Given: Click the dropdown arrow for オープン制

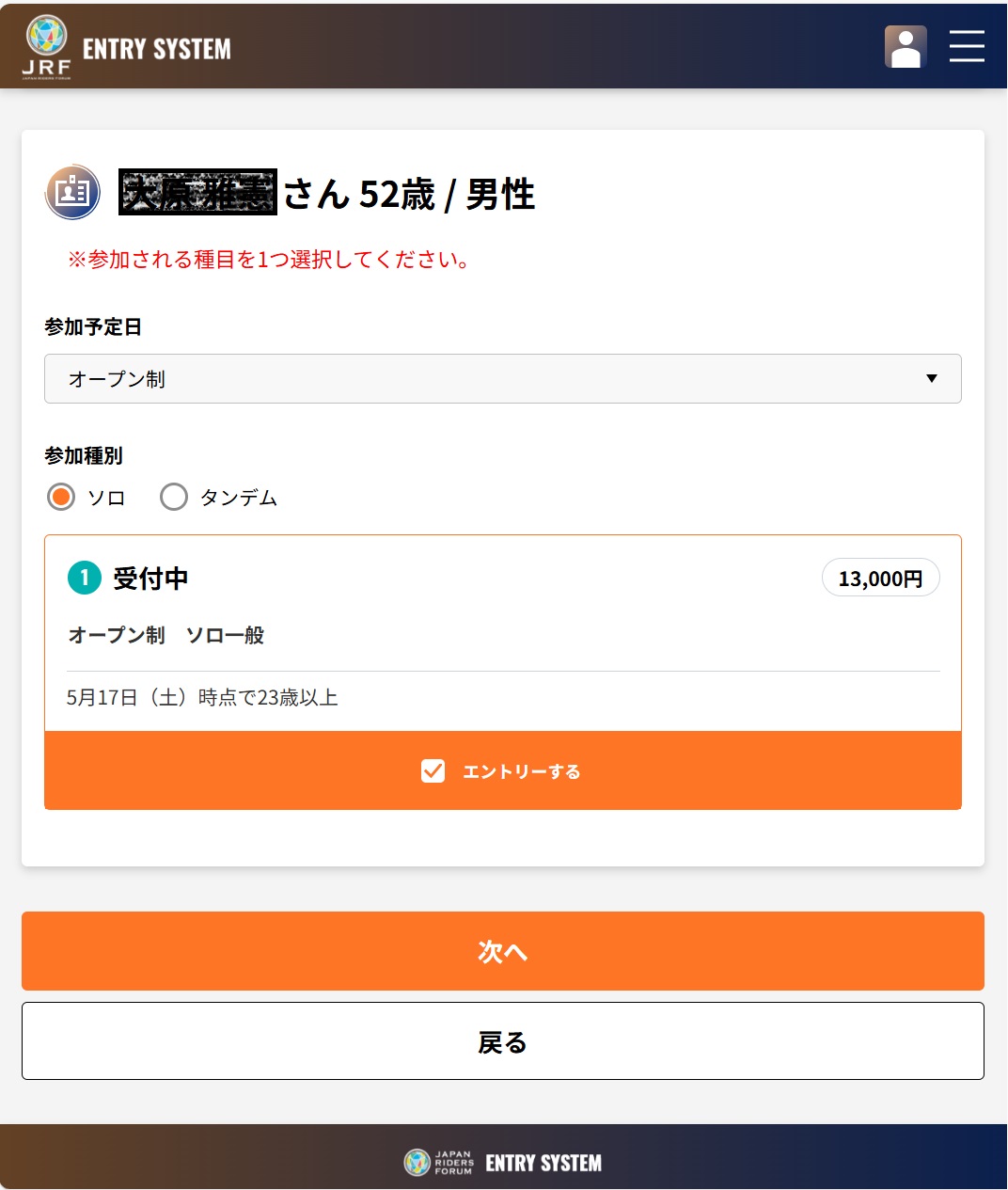Looking at the screenshot, I should pyautogui.click(x=932, y=379).
